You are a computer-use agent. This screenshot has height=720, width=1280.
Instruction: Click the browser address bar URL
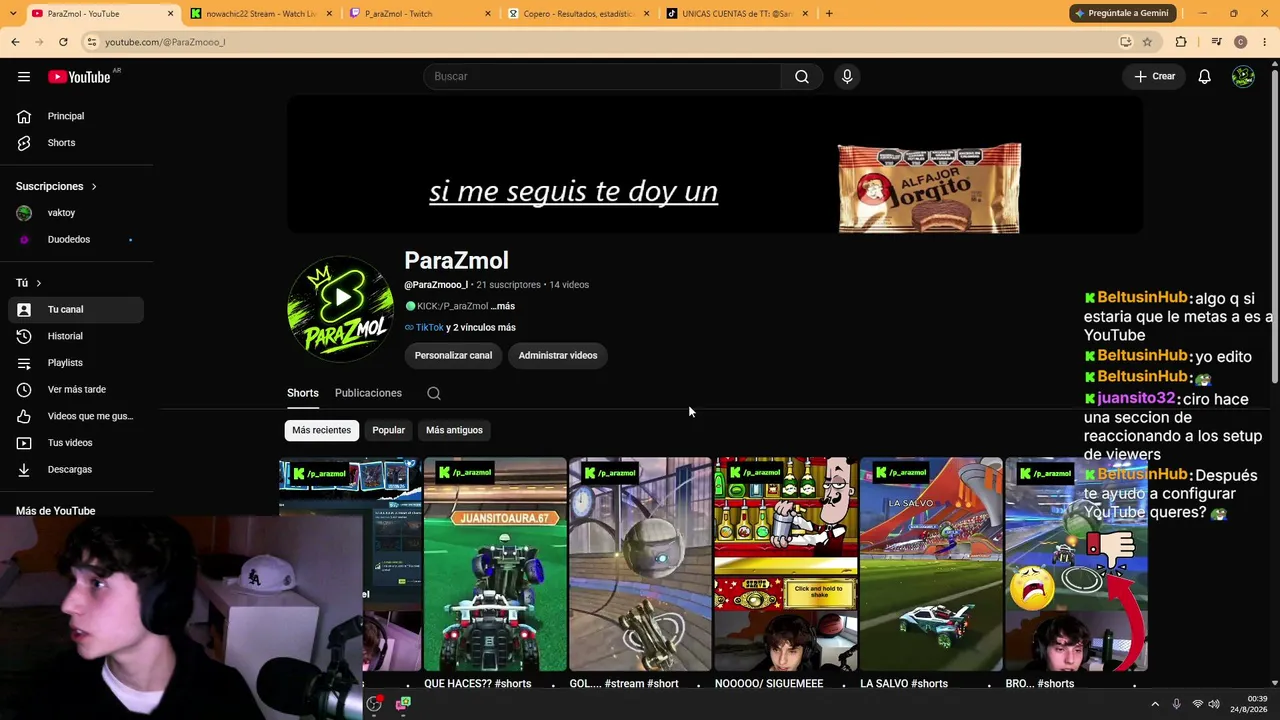(165, 42)
